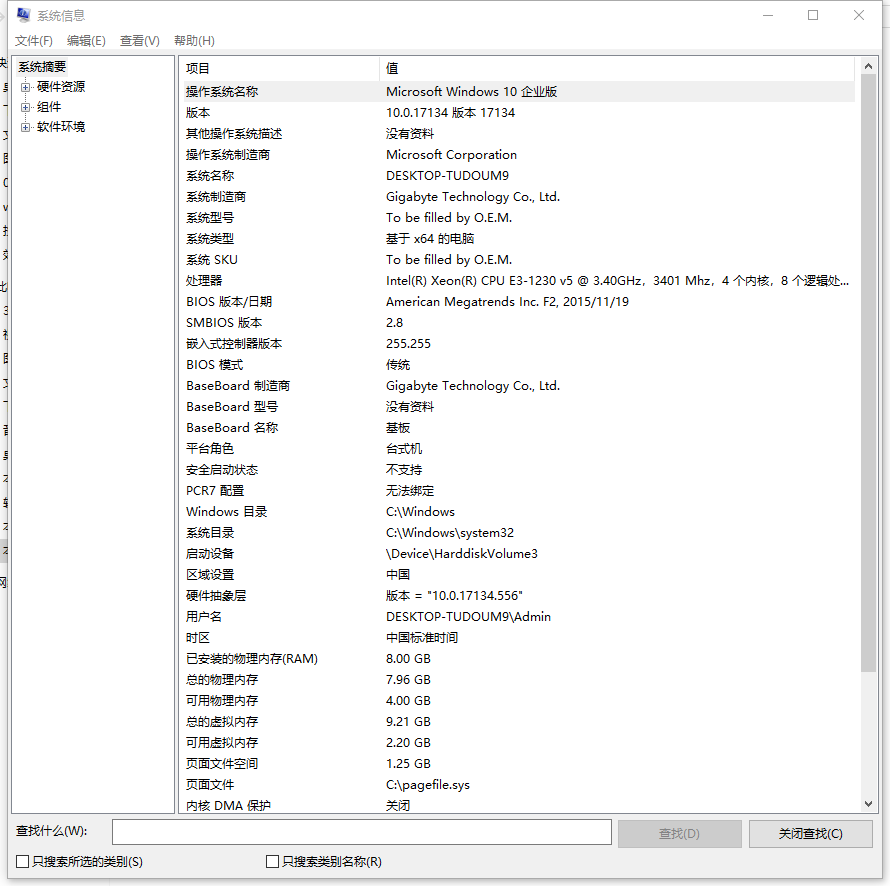Expand the 软件环境 tree node
This screenshot has height=886, width=890.
[25, 127]
